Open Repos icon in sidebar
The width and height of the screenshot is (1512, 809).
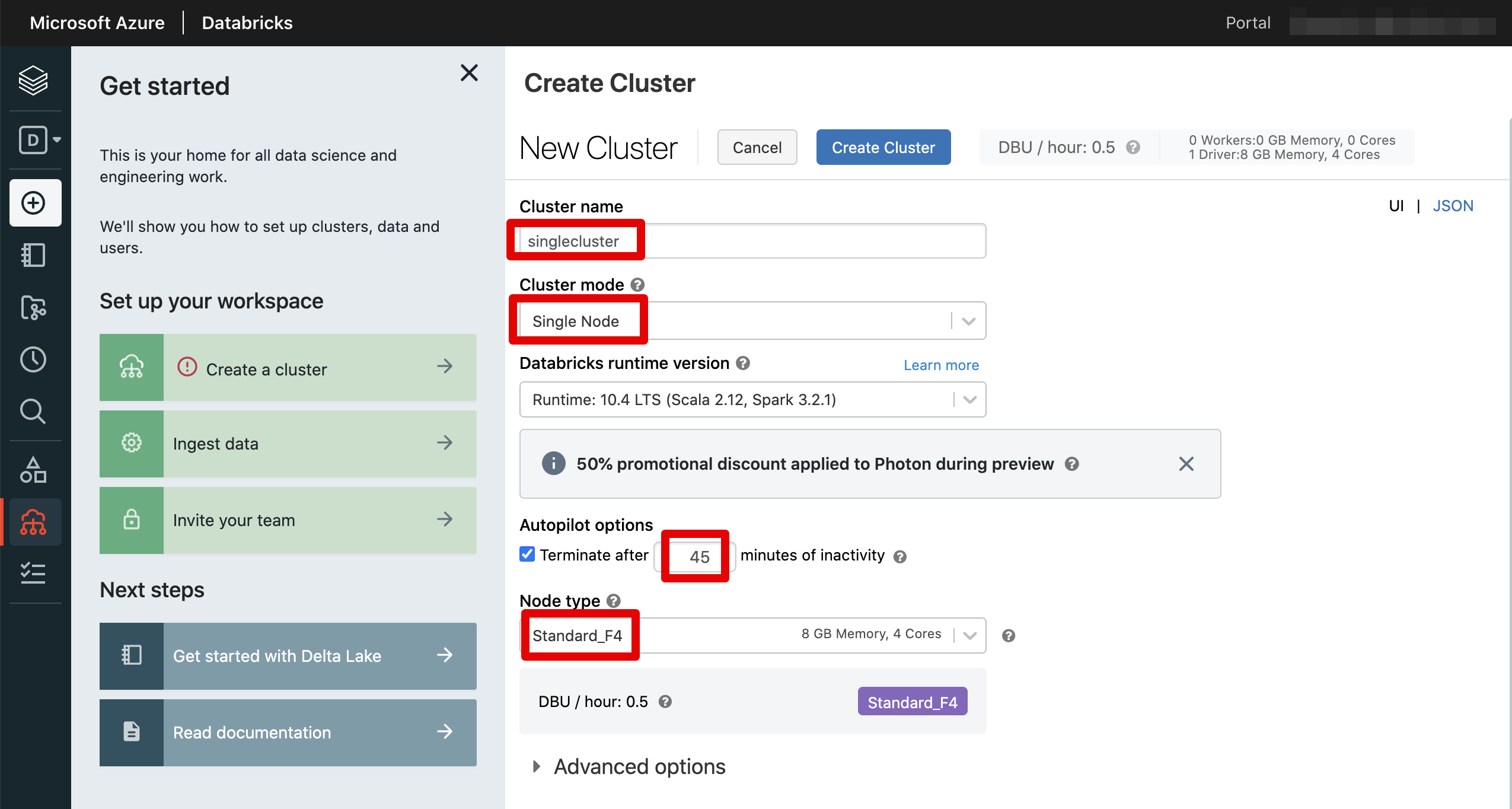33,307
